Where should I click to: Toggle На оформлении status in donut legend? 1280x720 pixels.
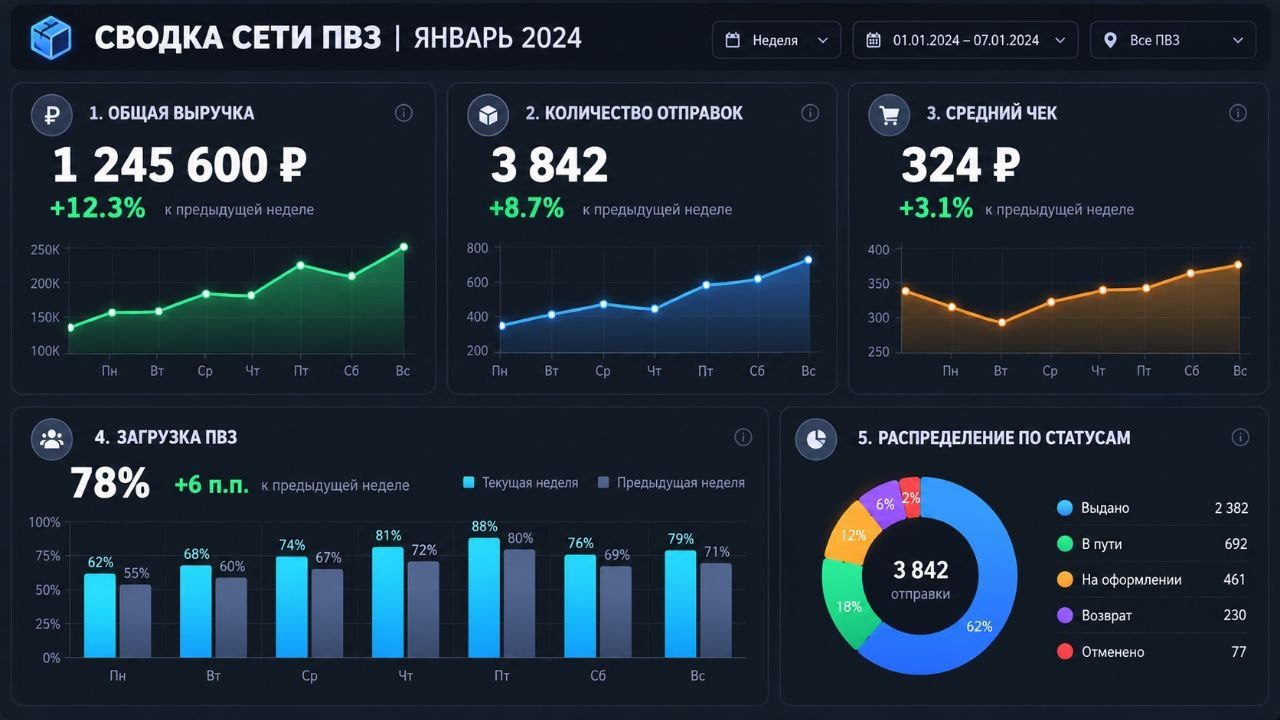pyautogui.click(x=1153, y=580)
